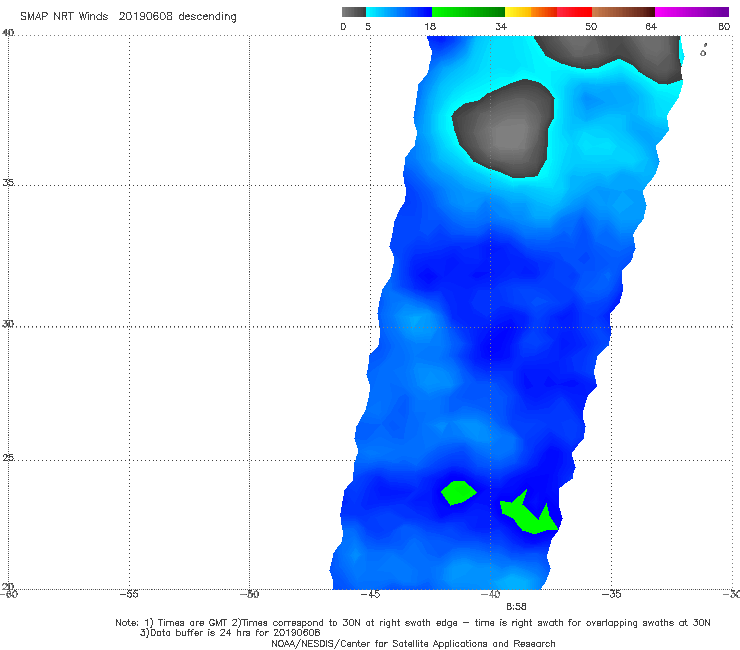The image size is (740, 650).
Task: Click the -40 longitude axis label
Action: pyautogui.click(x=490, y=594)
